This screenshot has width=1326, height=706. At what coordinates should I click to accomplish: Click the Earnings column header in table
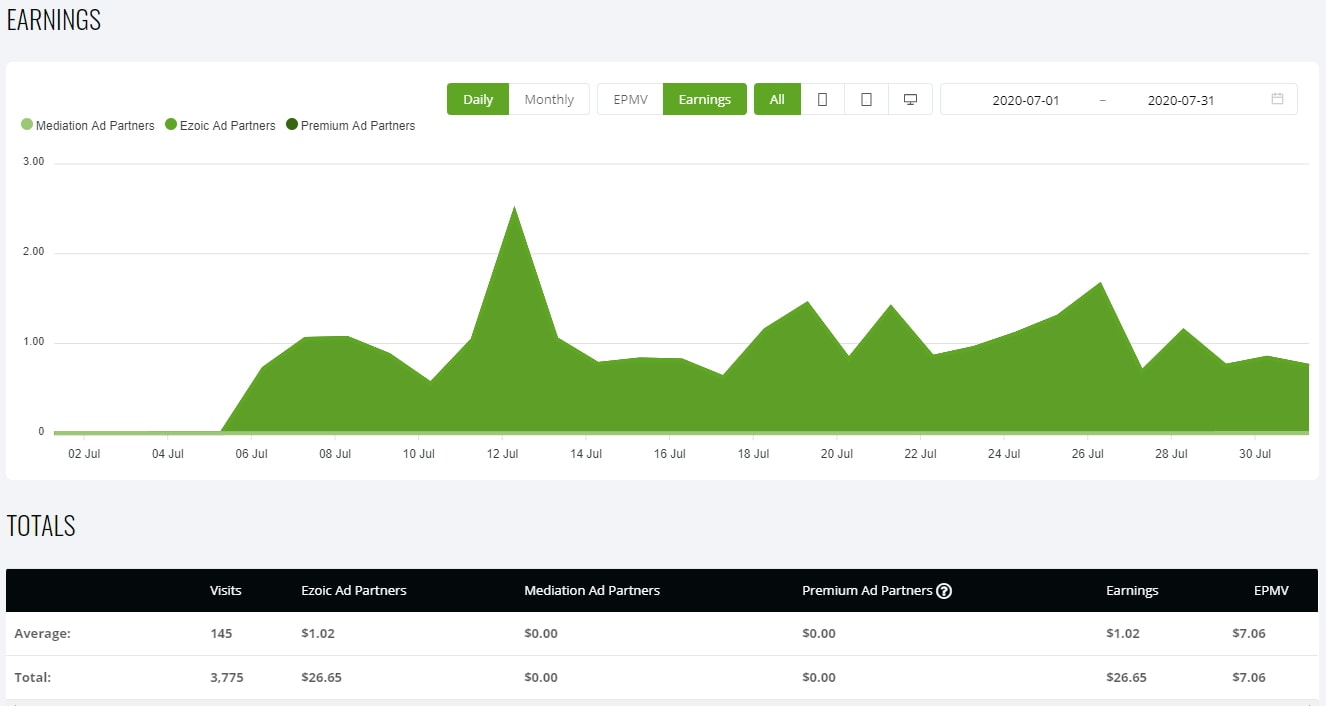[1132, 591]
